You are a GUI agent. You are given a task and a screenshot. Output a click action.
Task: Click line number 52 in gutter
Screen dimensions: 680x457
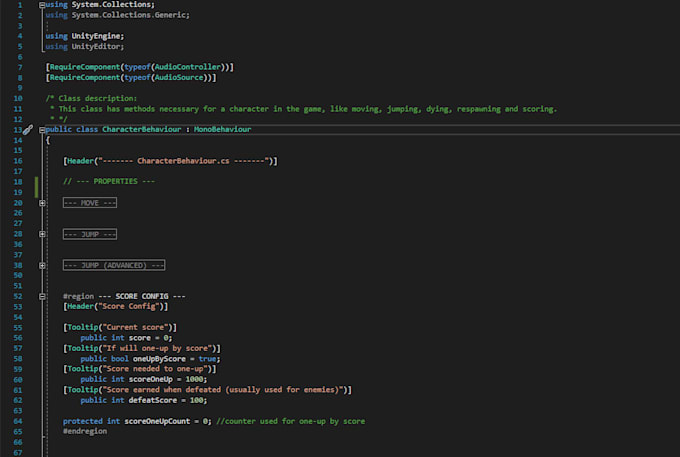pyautogui.click(x=17, y=296)
